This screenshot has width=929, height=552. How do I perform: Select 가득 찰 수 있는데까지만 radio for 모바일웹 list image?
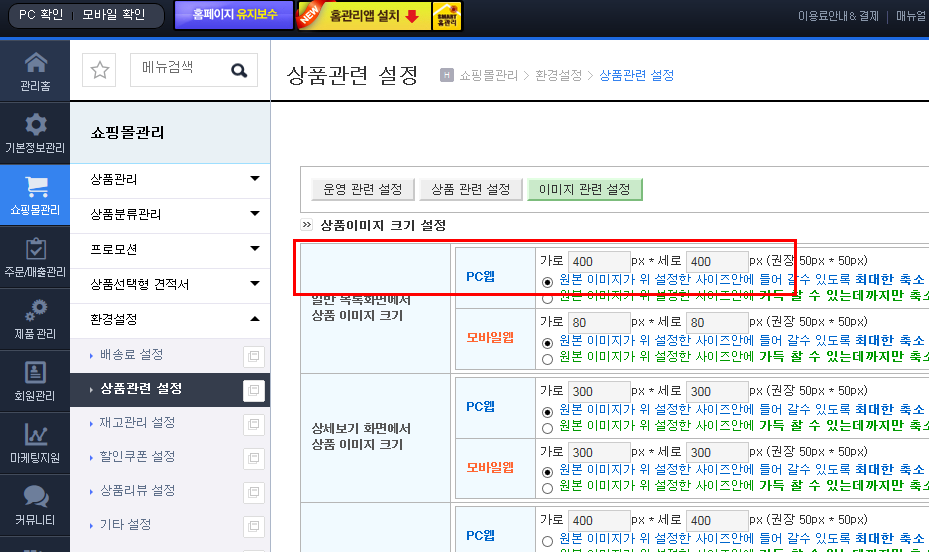tap(547, 359)
